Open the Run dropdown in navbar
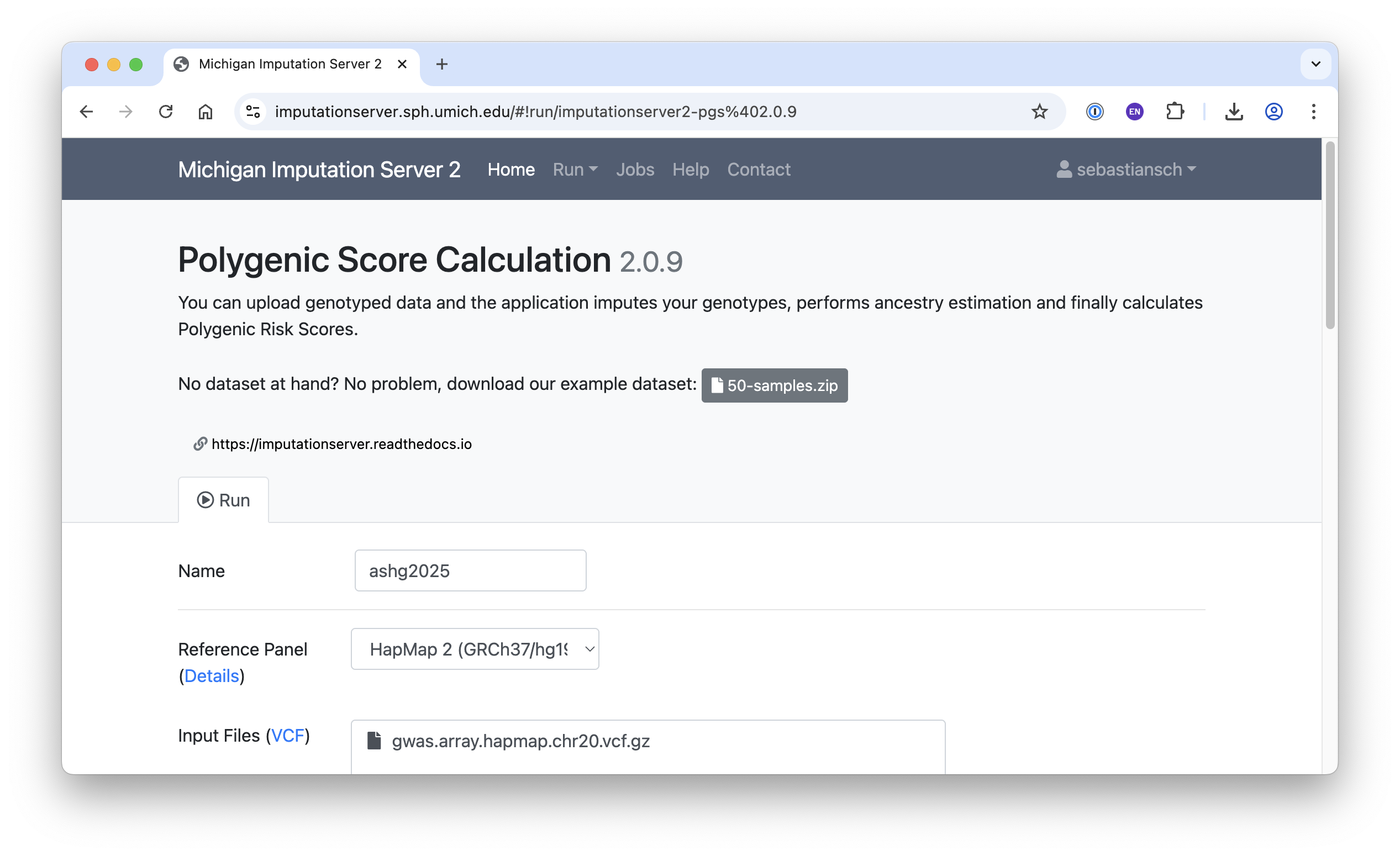The image size is (1400, 856). click(x=575, y=170)
